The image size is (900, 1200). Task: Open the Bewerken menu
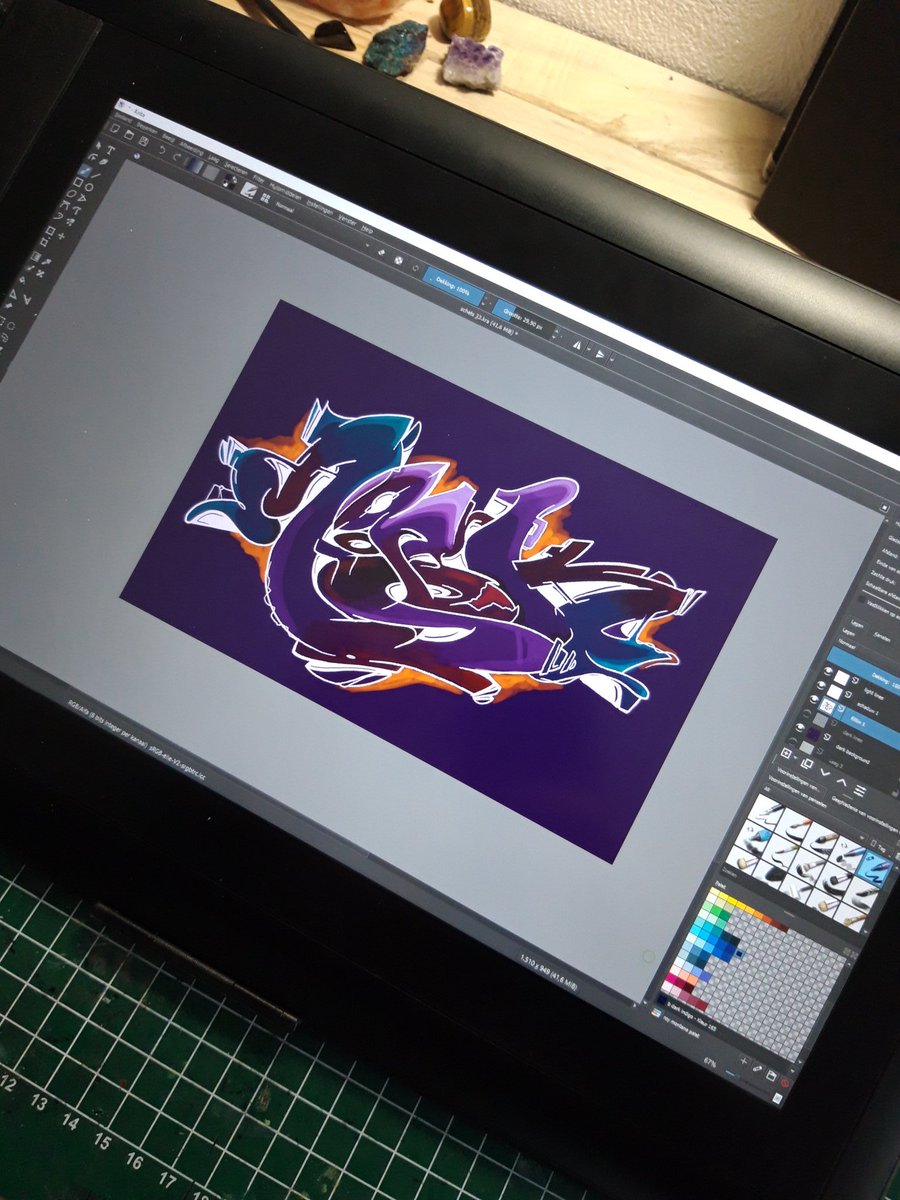[x=147, y=127]
